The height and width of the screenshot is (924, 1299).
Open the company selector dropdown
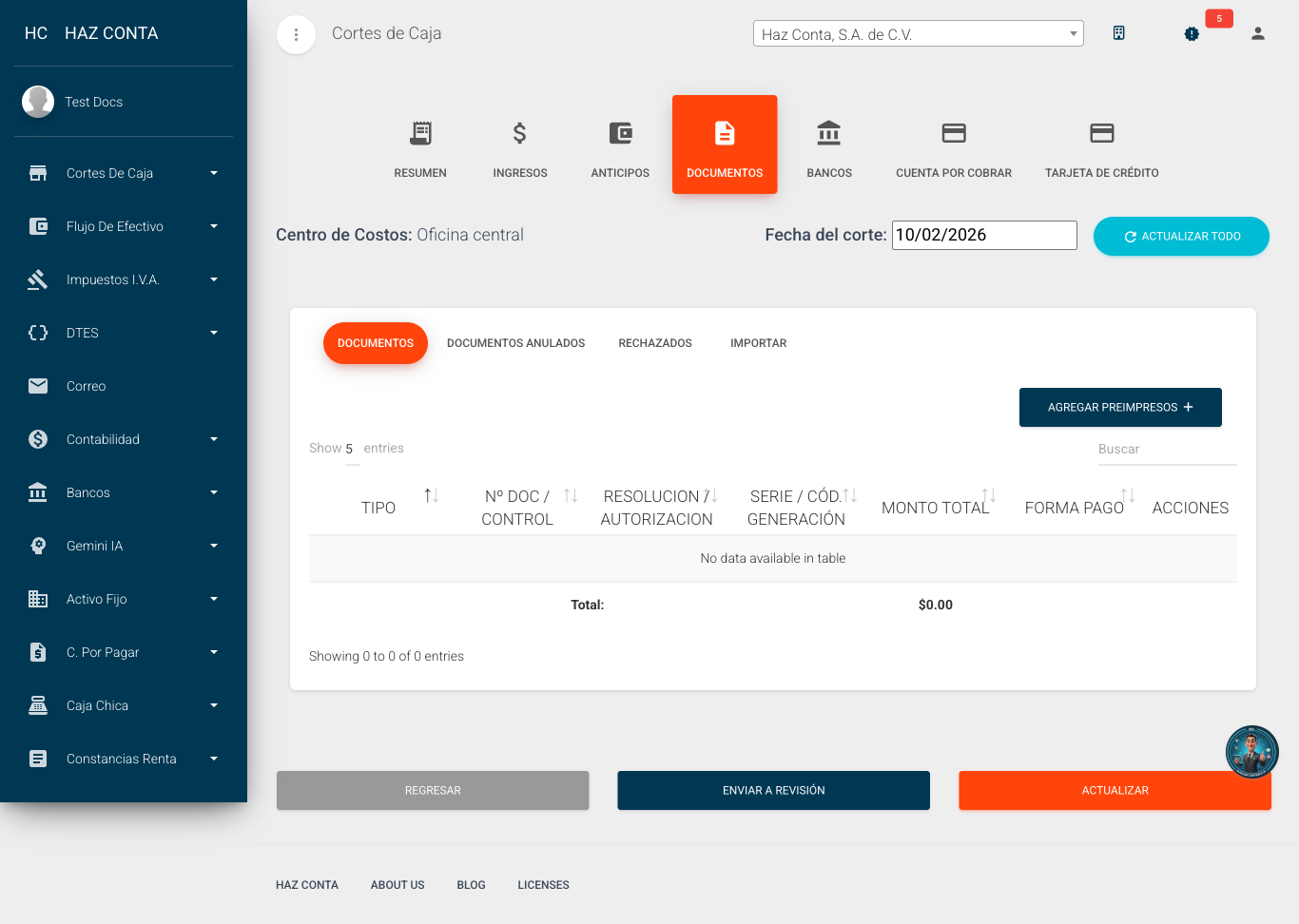918,34
